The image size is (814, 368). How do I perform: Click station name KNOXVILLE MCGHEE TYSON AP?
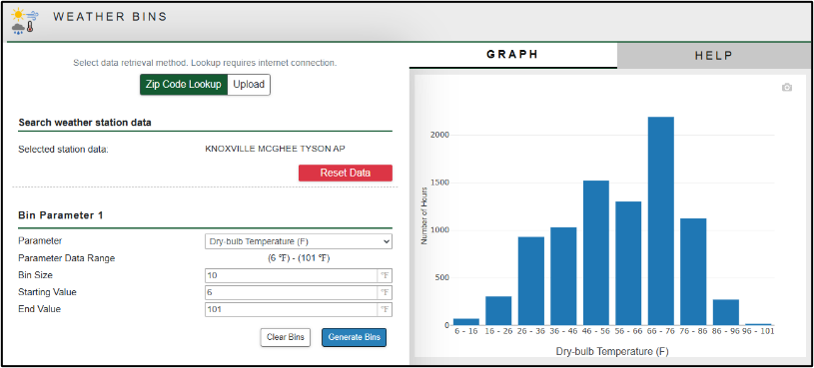click(x=275, y=148)
